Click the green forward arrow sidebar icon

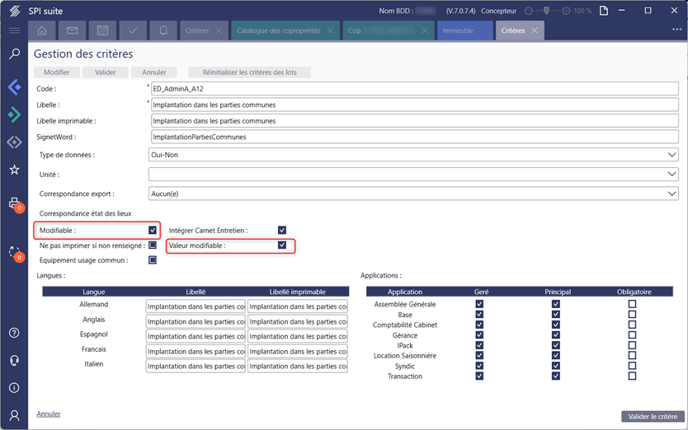(14, 115)
